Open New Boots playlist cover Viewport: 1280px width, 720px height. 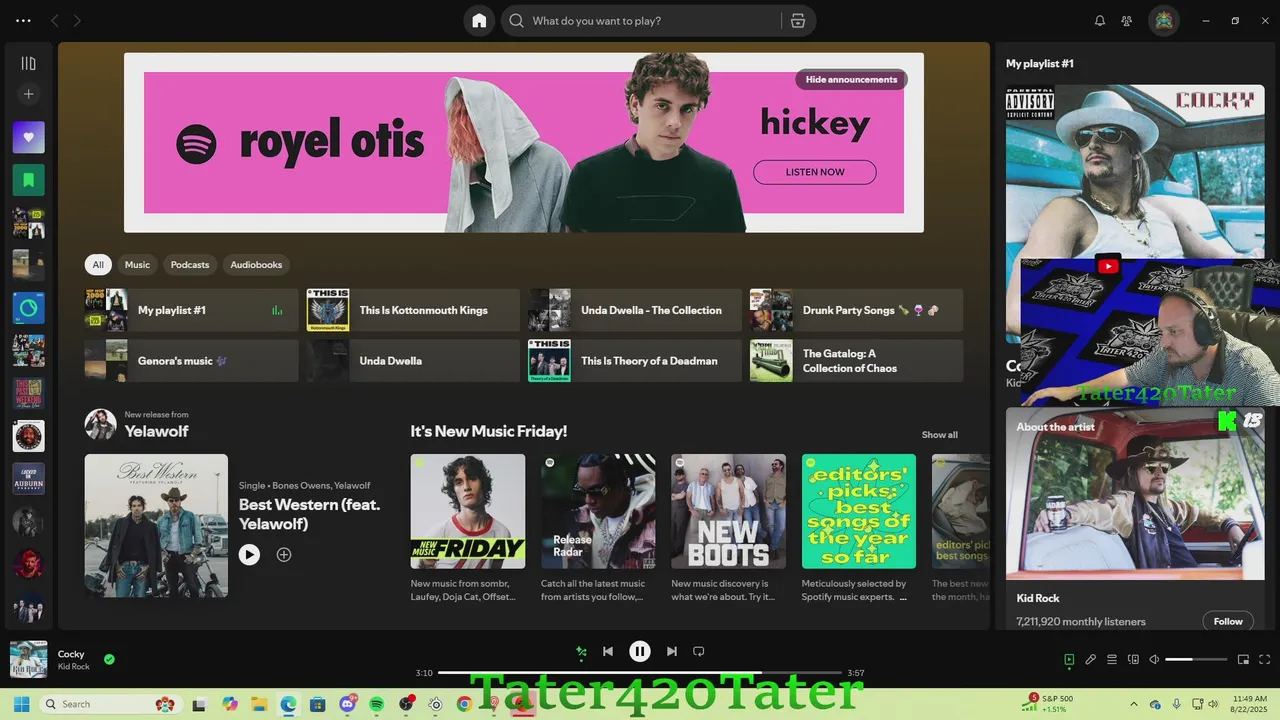tap(728, 511)
